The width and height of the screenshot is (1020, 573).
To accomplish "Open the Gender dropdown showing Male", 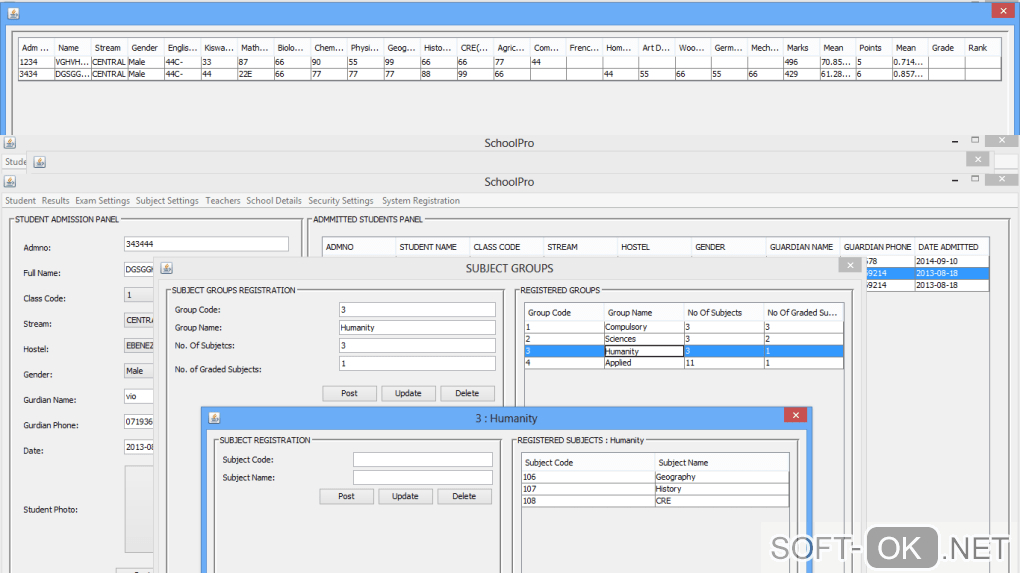I will click(x=139, y=371).
